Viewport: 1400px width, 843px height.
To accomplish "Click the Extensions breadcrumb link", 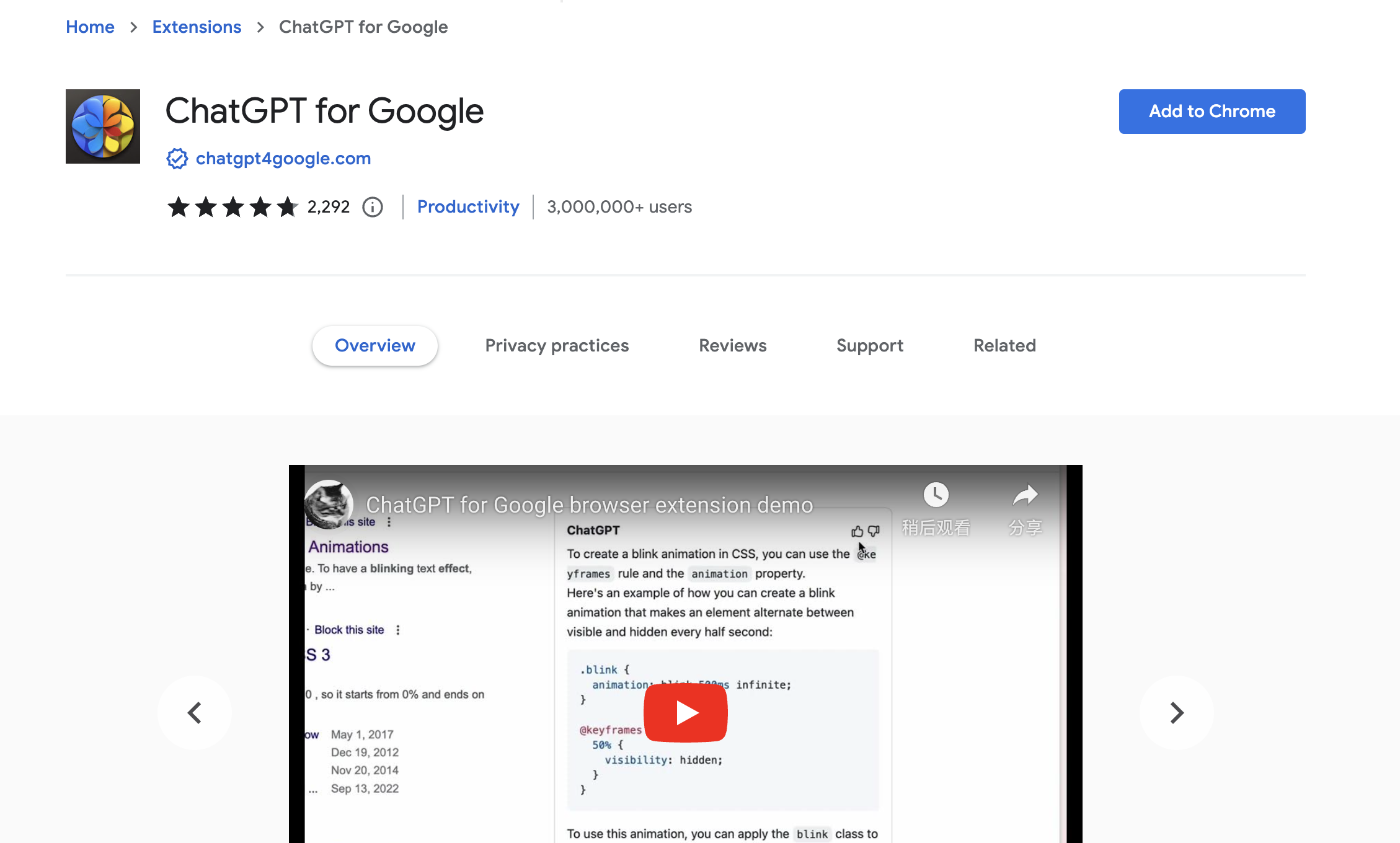I will point(196,27).
